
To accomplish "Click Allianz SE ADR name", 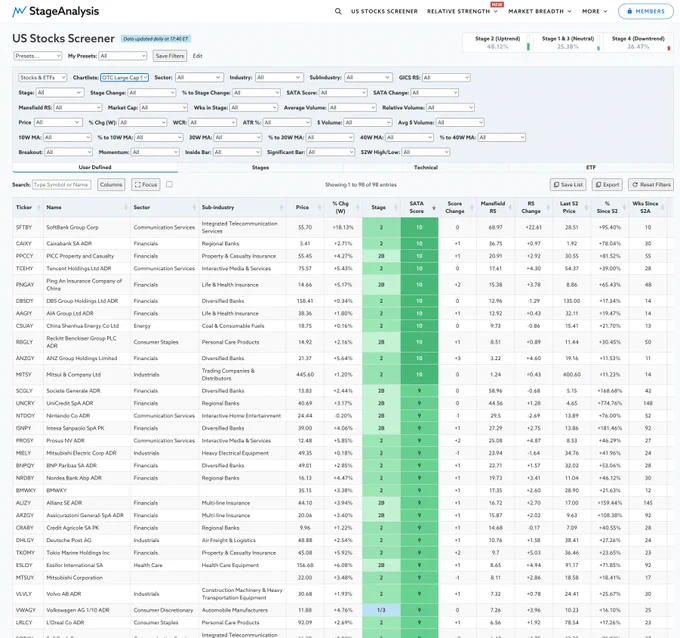I will click(x=64, y=503).
